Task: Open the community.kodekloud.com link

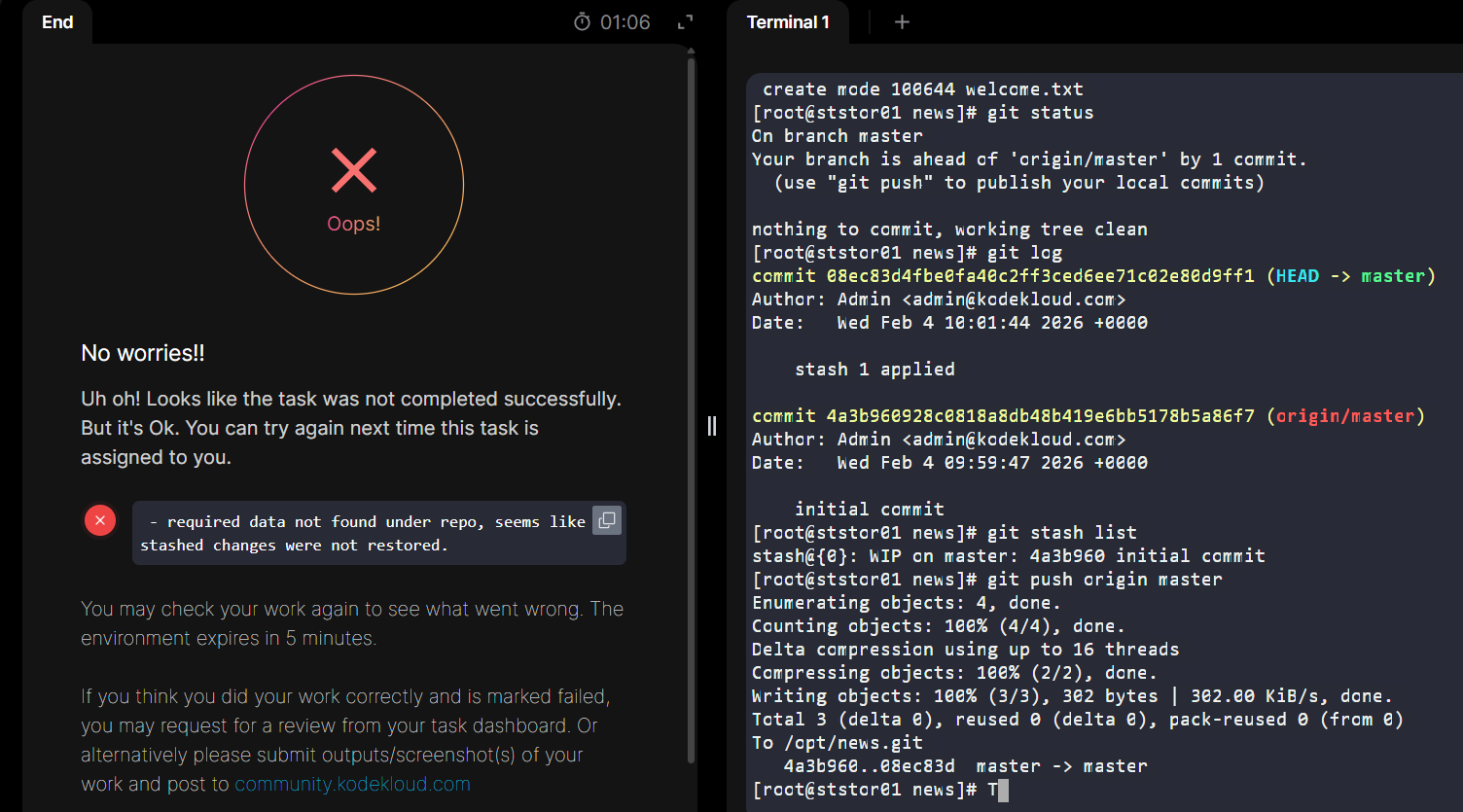Action: [352, 784]
